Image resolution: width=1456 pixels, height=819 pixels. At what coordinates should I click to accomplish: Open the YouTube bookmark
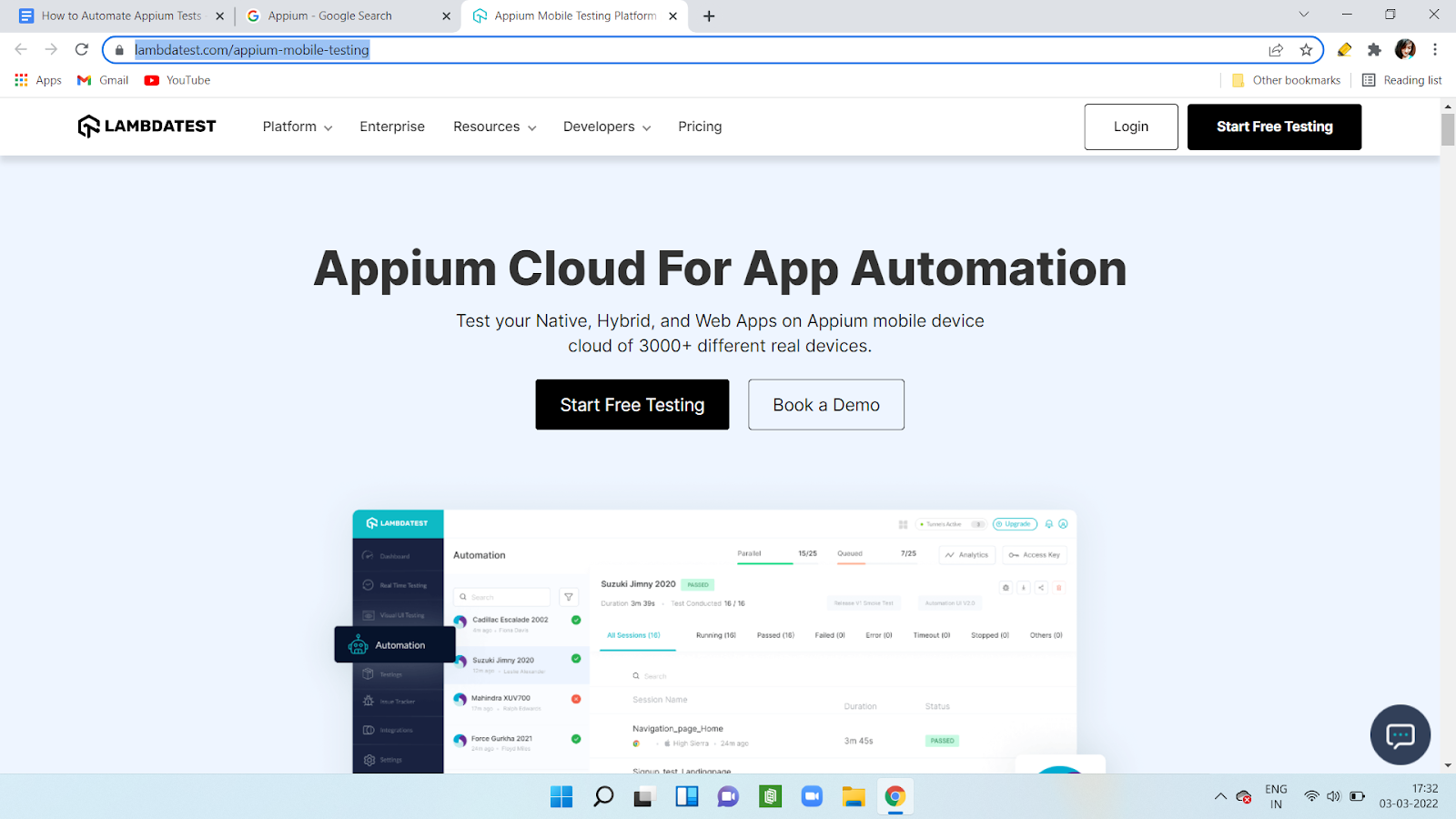[177, 80]
